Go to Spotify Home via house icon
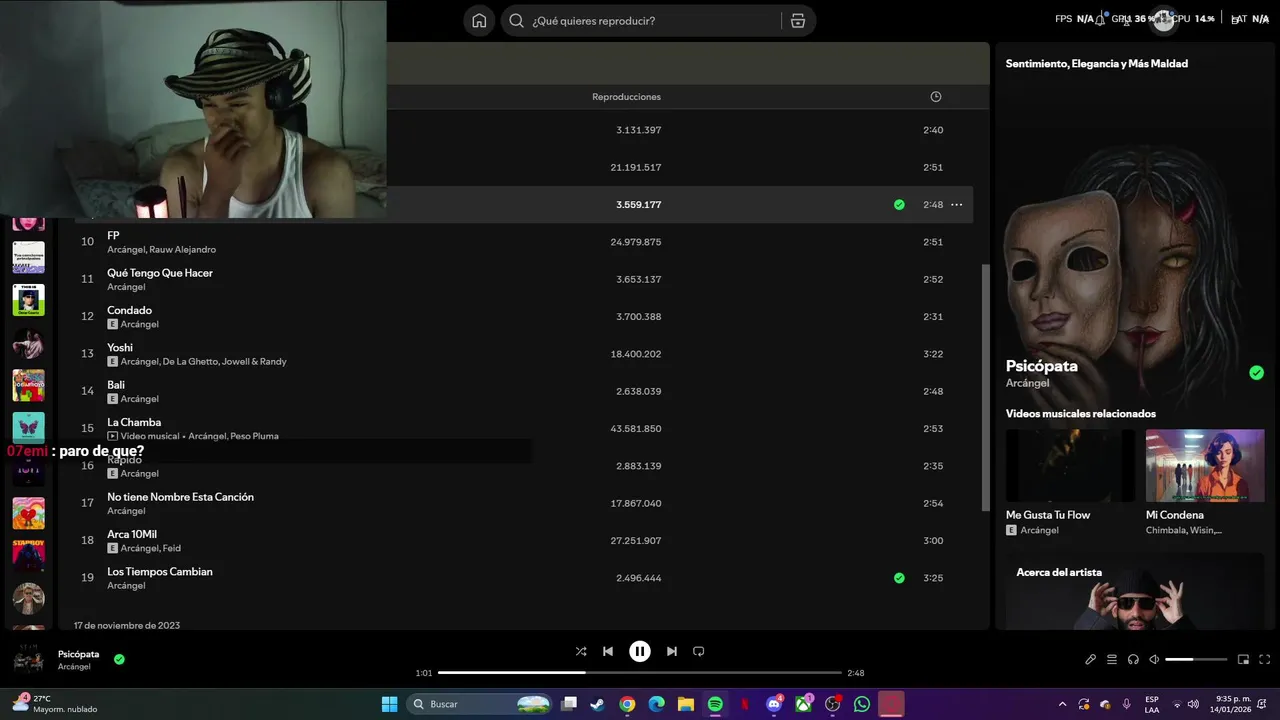 [479, 21]
